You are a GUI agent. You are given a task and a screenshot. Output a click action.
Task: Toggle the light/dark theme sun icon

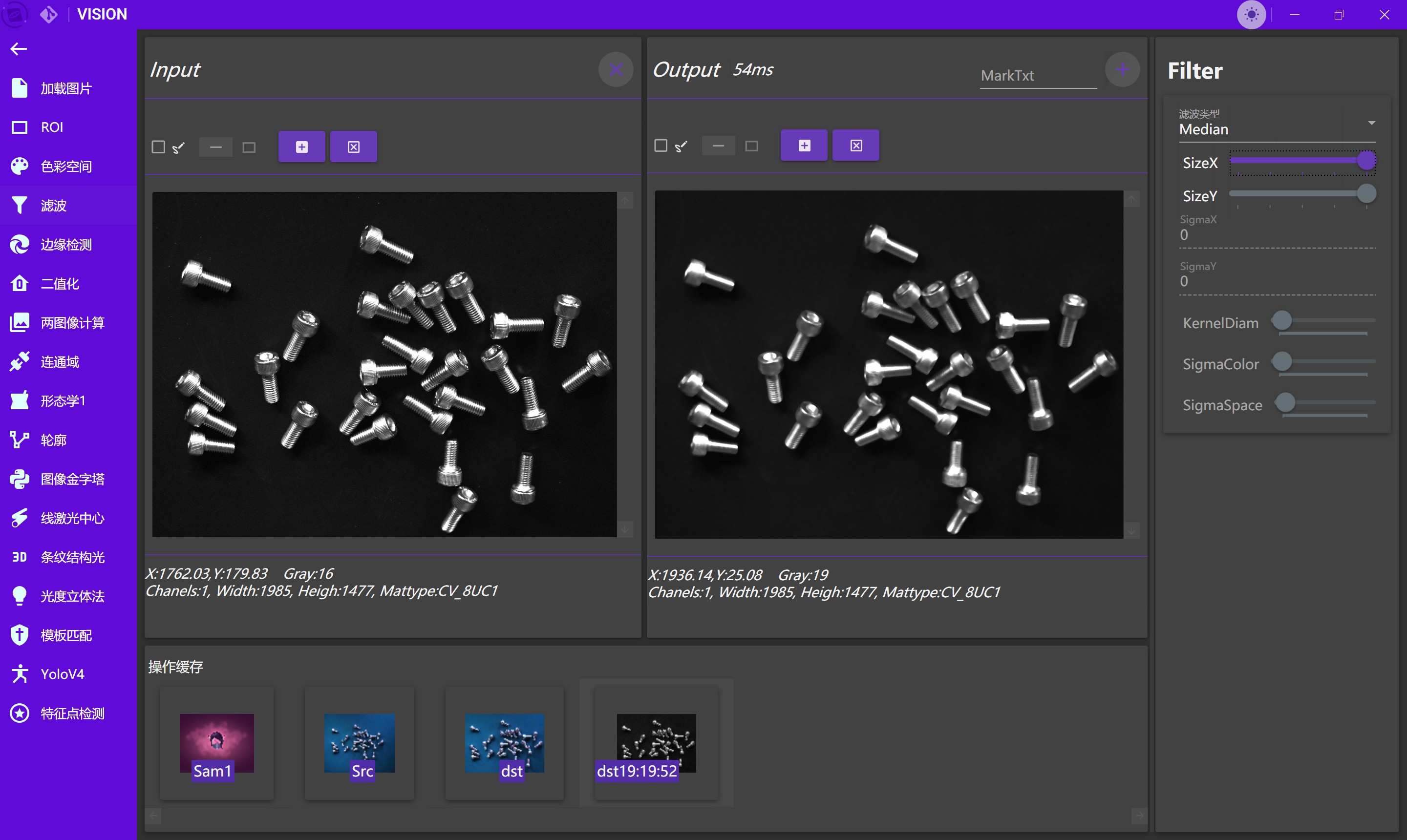coord(1251,15)
